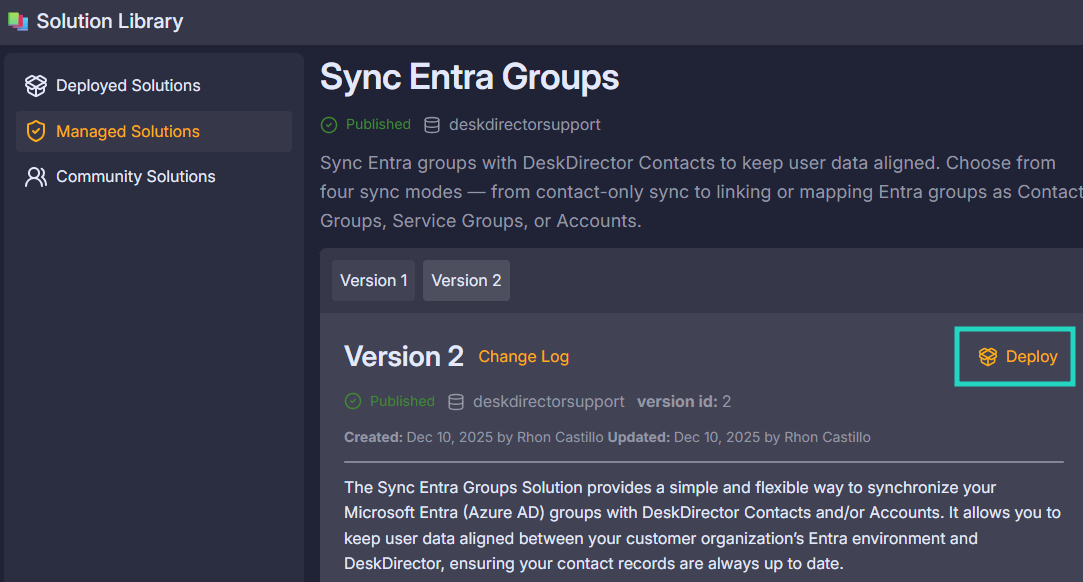Click the Managed Solutions shield icon
This screenshot has width=1083, height=582.
click(x=36, y=131)
